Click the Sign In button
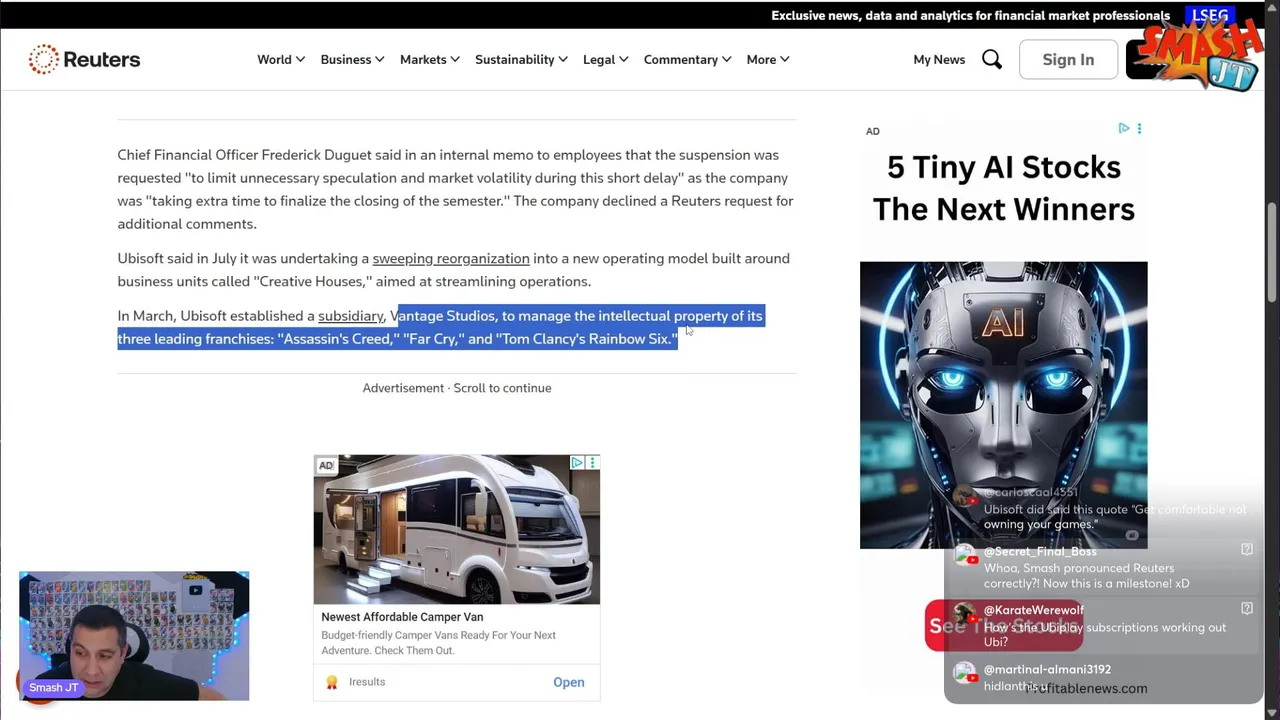Screen dimensions: 1280x720 (x=1068, y=59)
